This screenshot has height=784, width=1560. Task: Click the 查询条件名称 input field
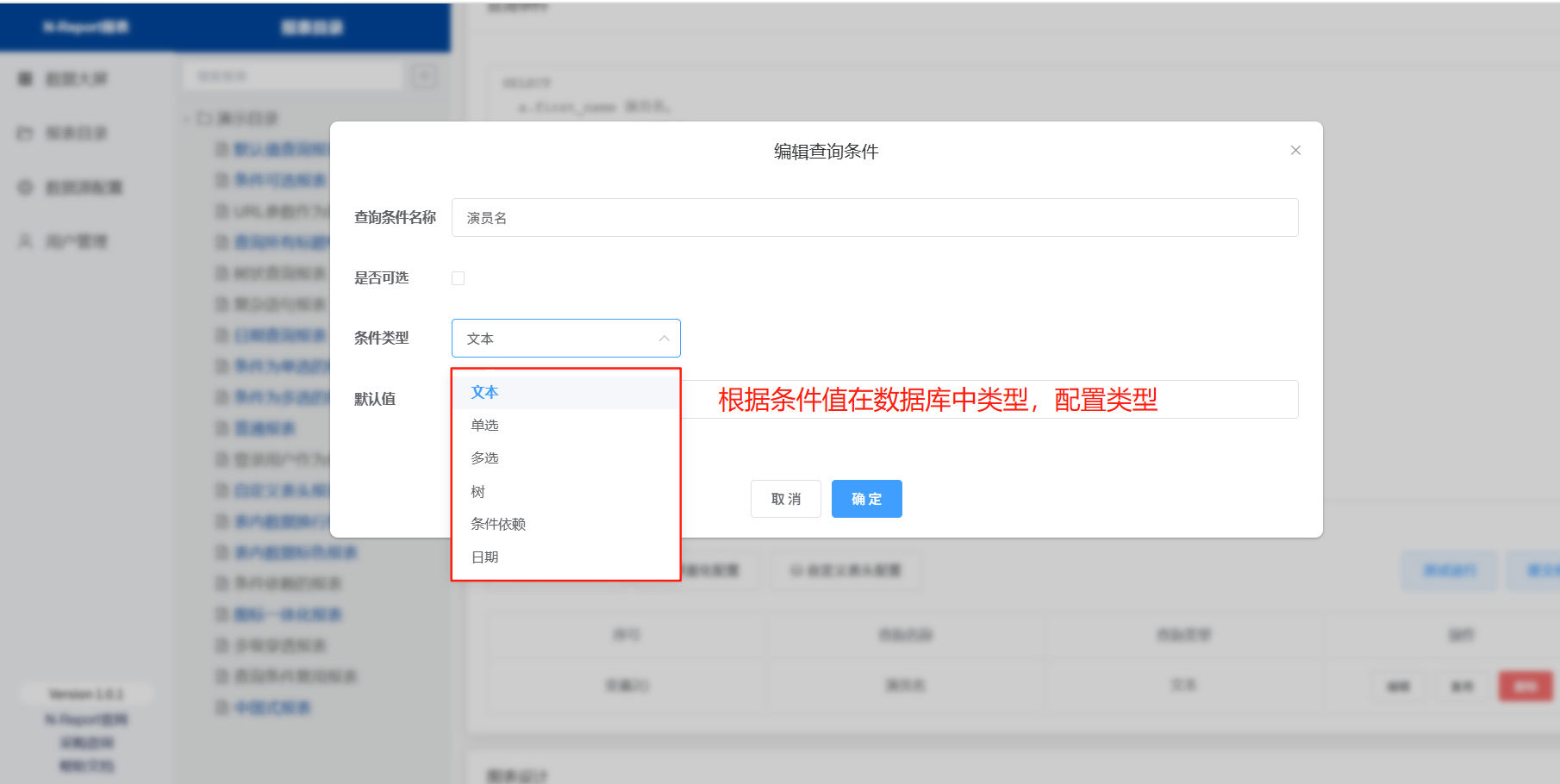pos(874,218)
